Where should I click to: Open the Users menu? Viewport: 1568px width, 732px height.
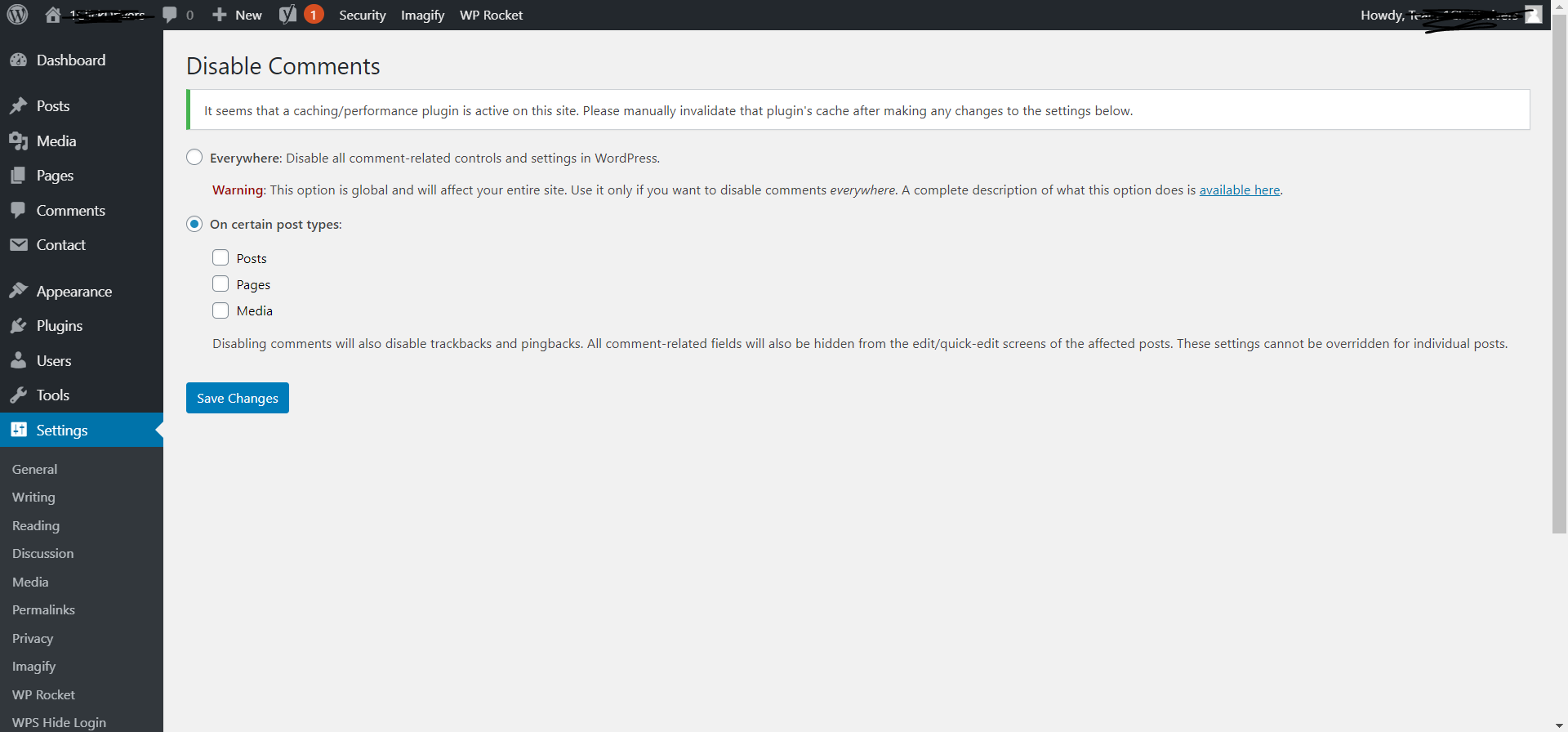pyautogui.click(x=54, y=361)
